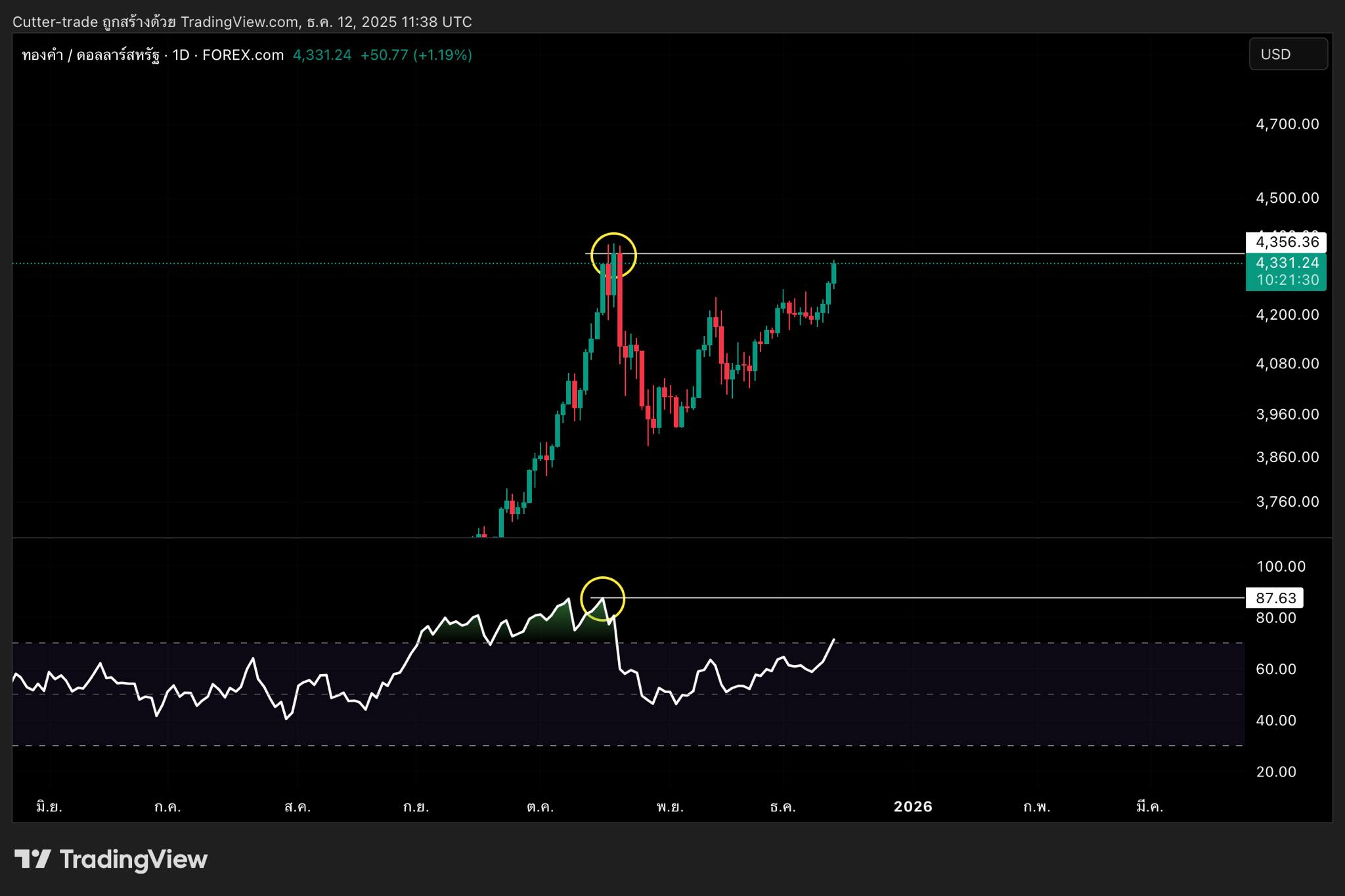Click the current price label 4,331.24

tap(1286, 263)
